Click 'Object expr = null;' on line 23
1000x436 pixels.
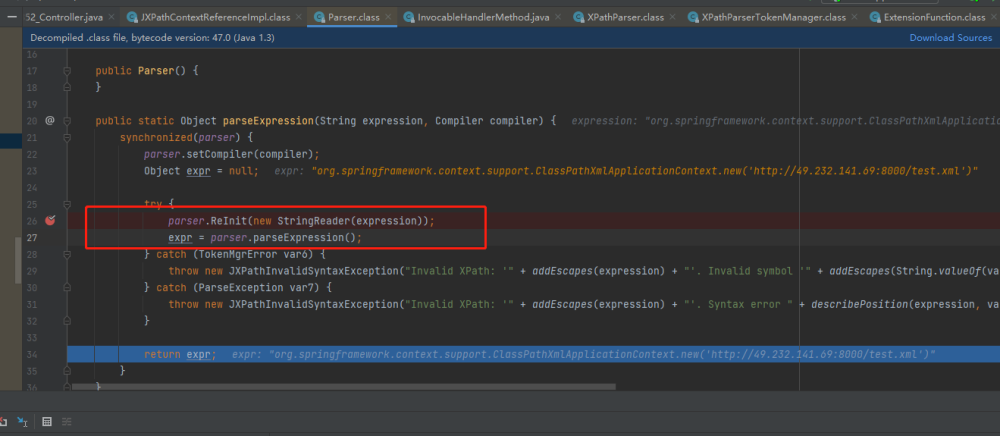click(202, 171)
